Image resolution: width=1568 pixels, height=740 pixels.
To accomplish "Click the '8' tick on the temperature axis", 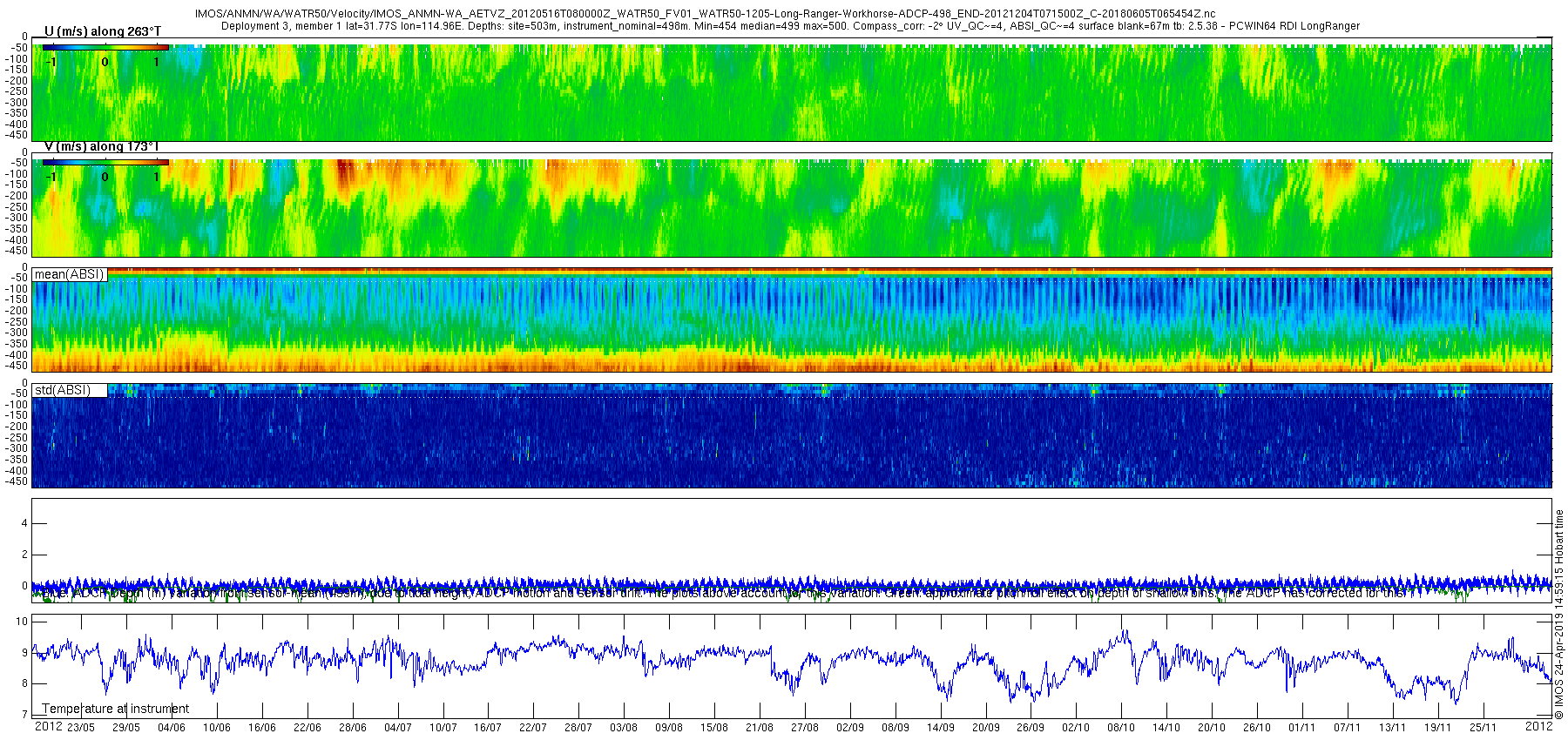I will tap(25, 684).
